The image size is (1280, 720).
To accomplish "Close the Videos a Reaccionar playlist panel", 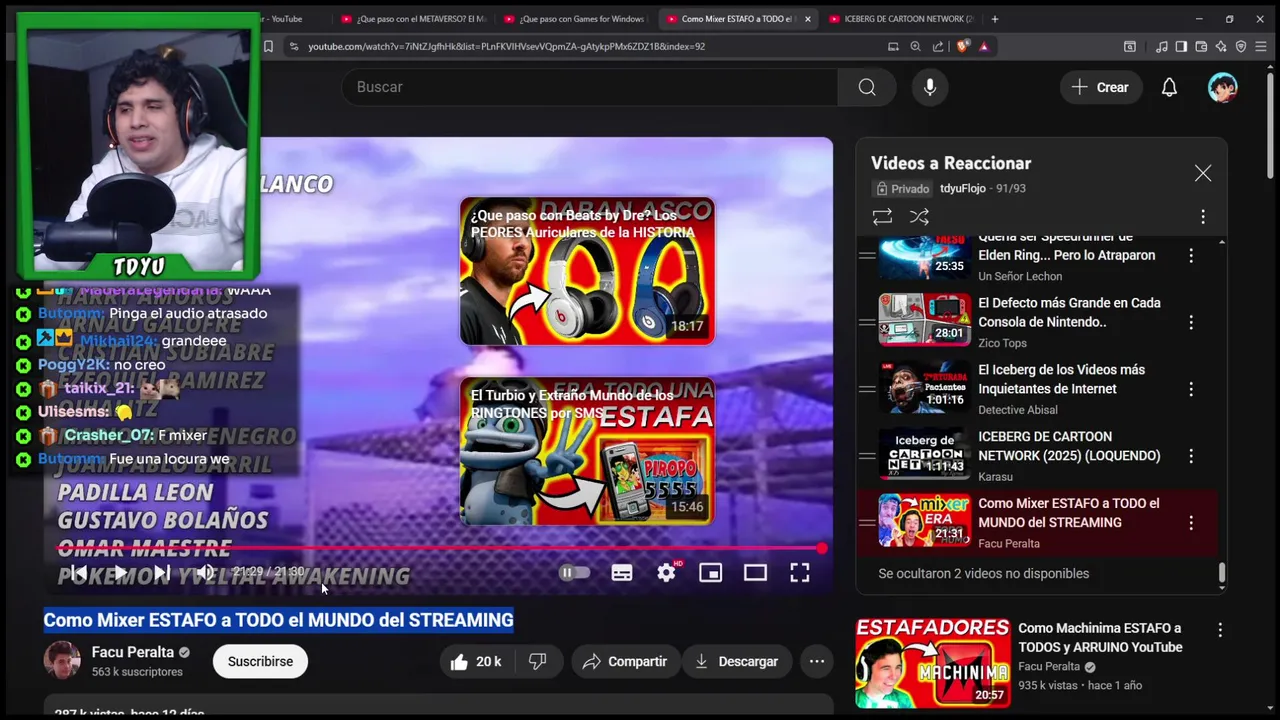I will click(1203, 173).
